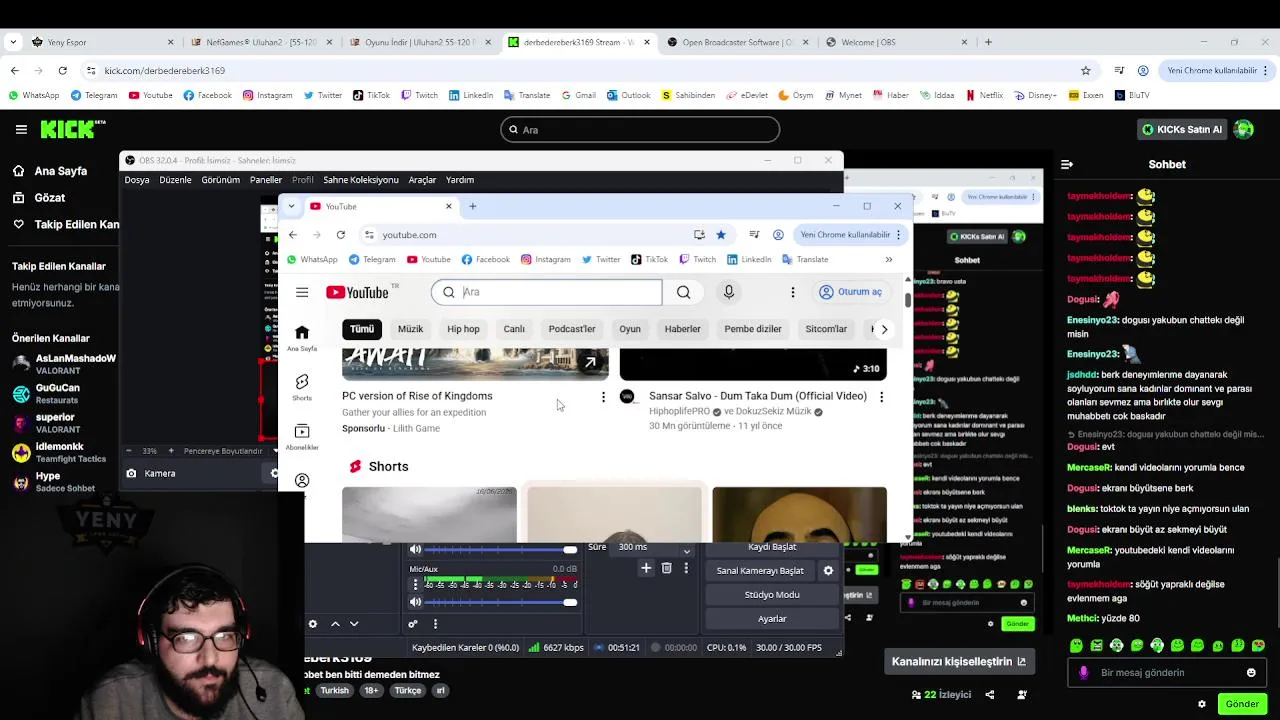Reload the kick.com page
Screen dimensions: 1280x720
62,70
